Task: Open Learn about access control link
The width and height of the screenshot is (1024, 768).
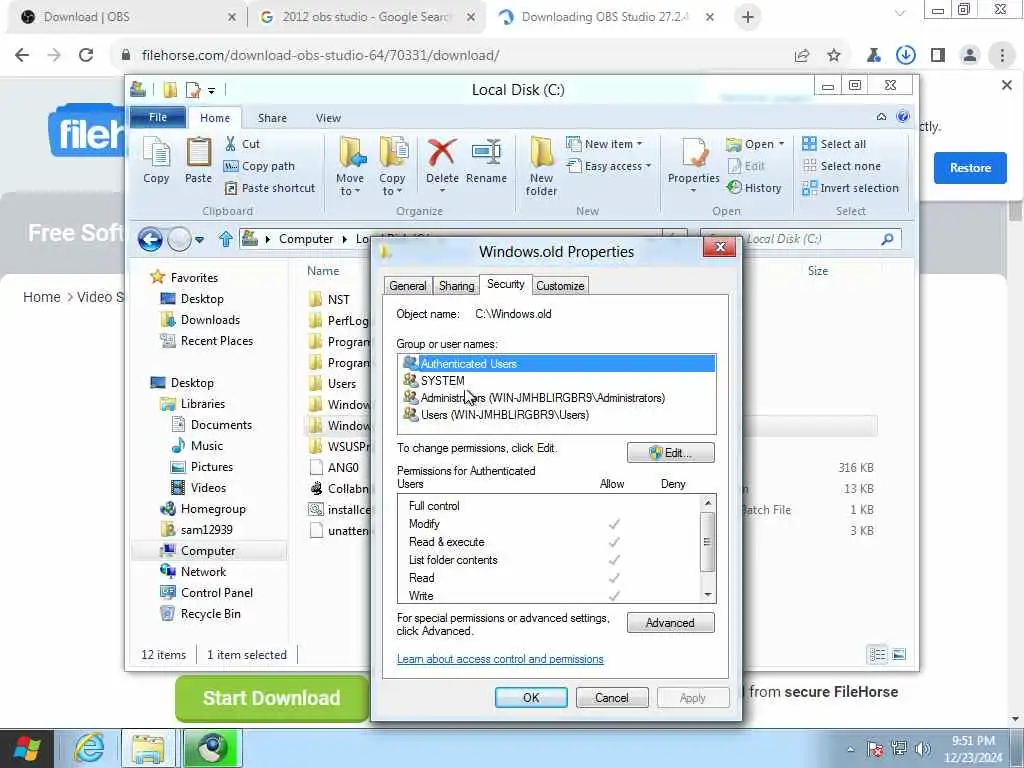Action: [500, 659]
